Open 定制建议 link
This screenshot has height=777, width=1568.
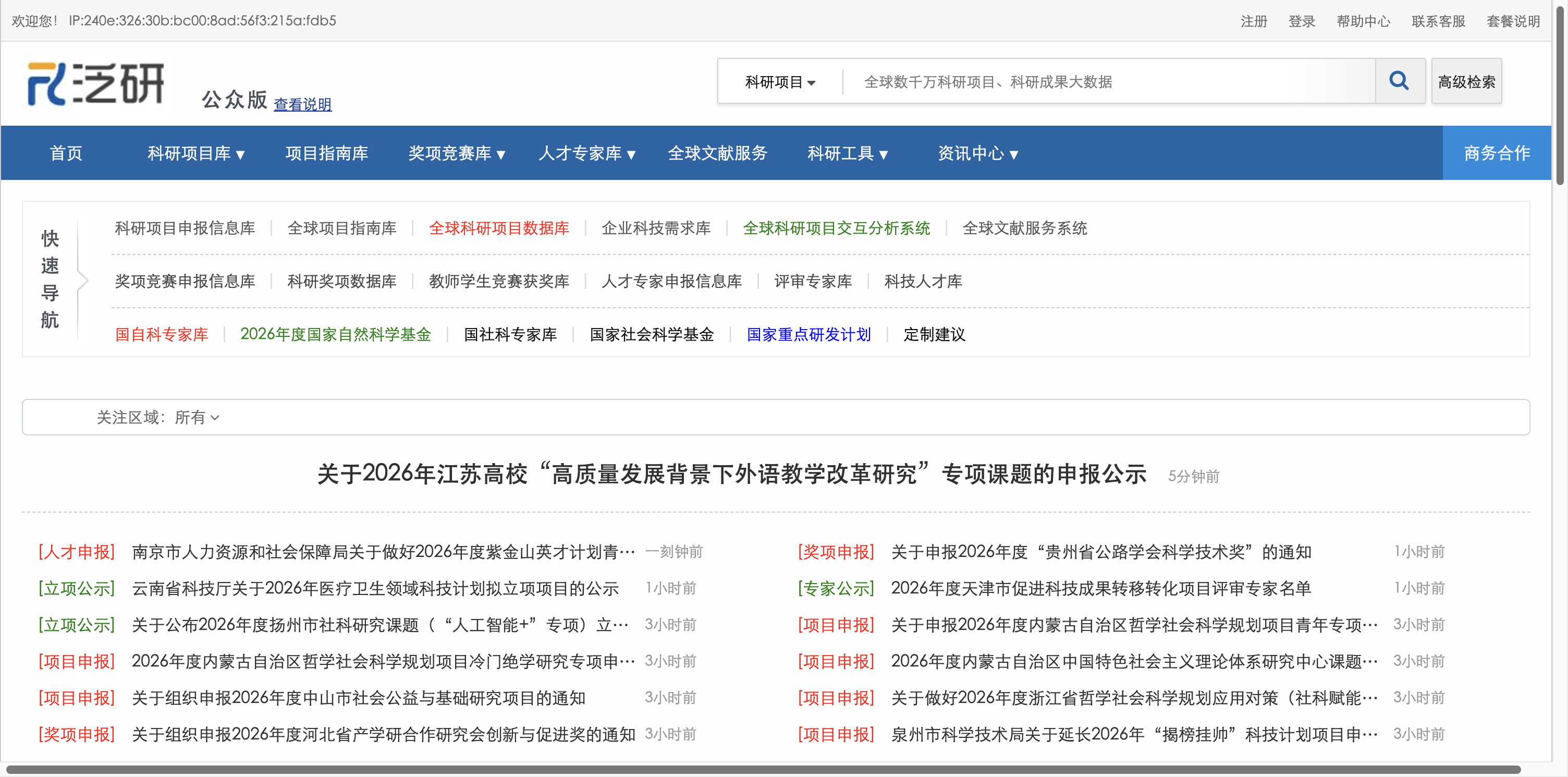point(934,334)
